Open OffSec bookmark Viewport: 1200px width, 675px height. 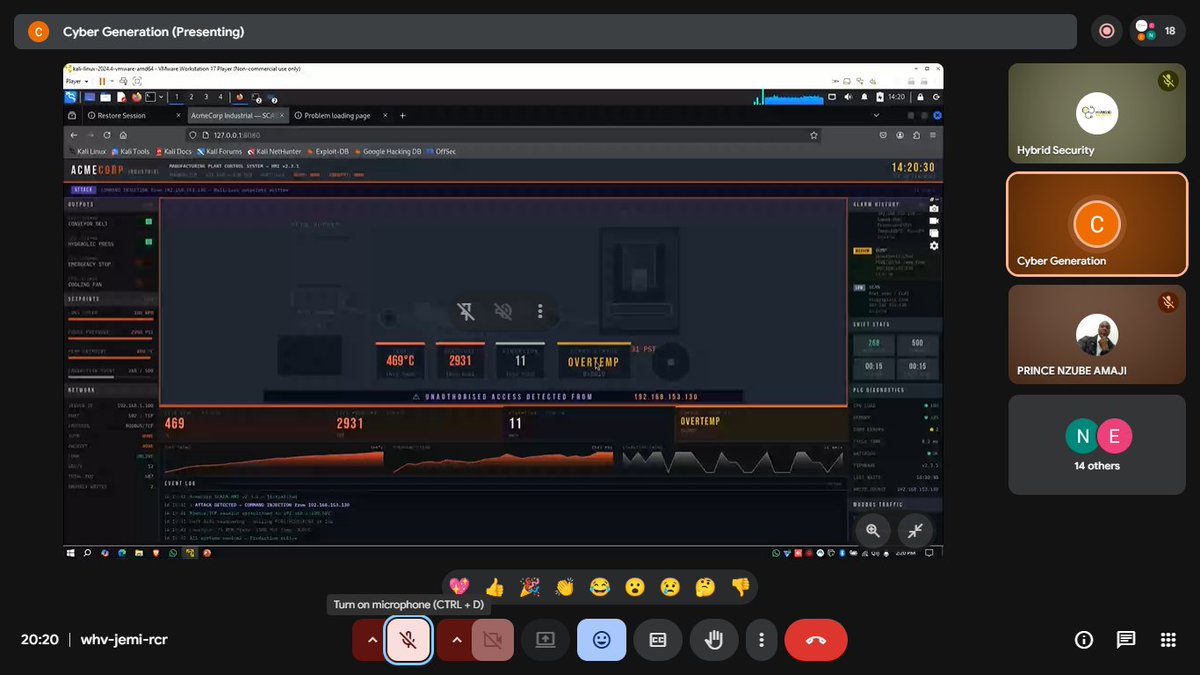click(x=441, y=151)
